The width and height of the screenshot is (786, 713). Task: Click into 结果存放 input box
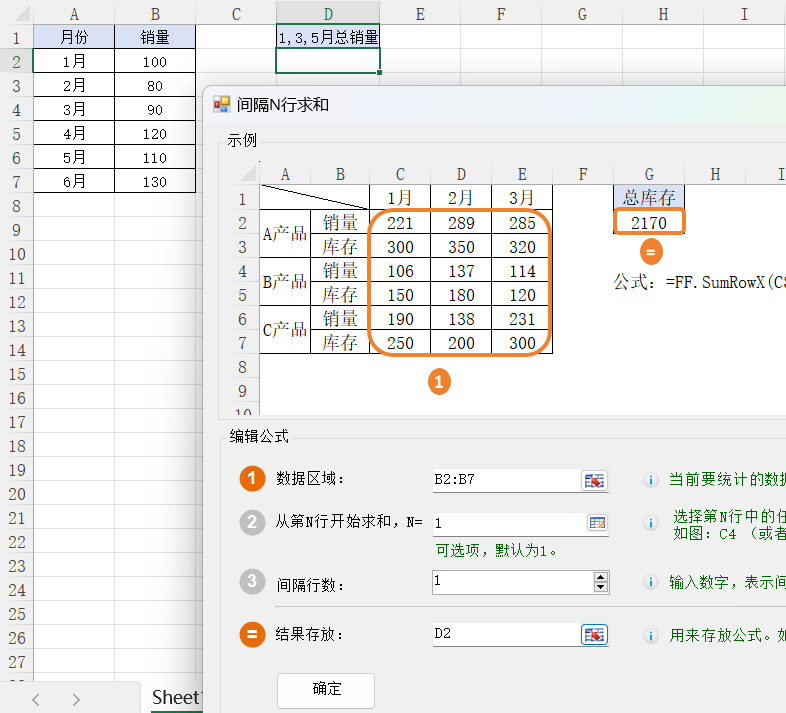coord(505,635)
